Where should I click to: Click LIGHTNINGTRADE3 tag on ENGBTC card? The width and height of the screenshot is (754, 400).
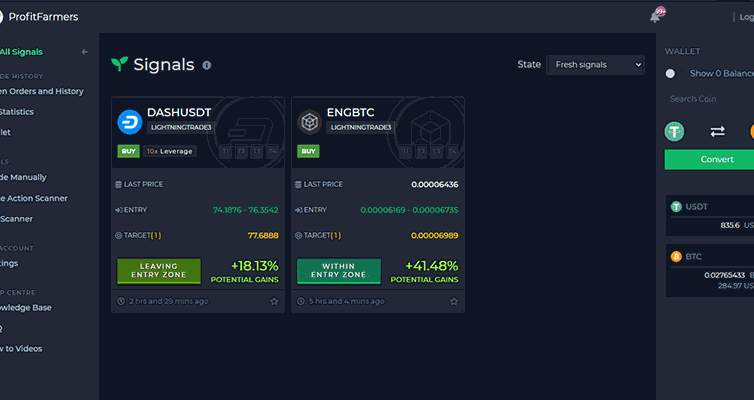tap(361, 127)
